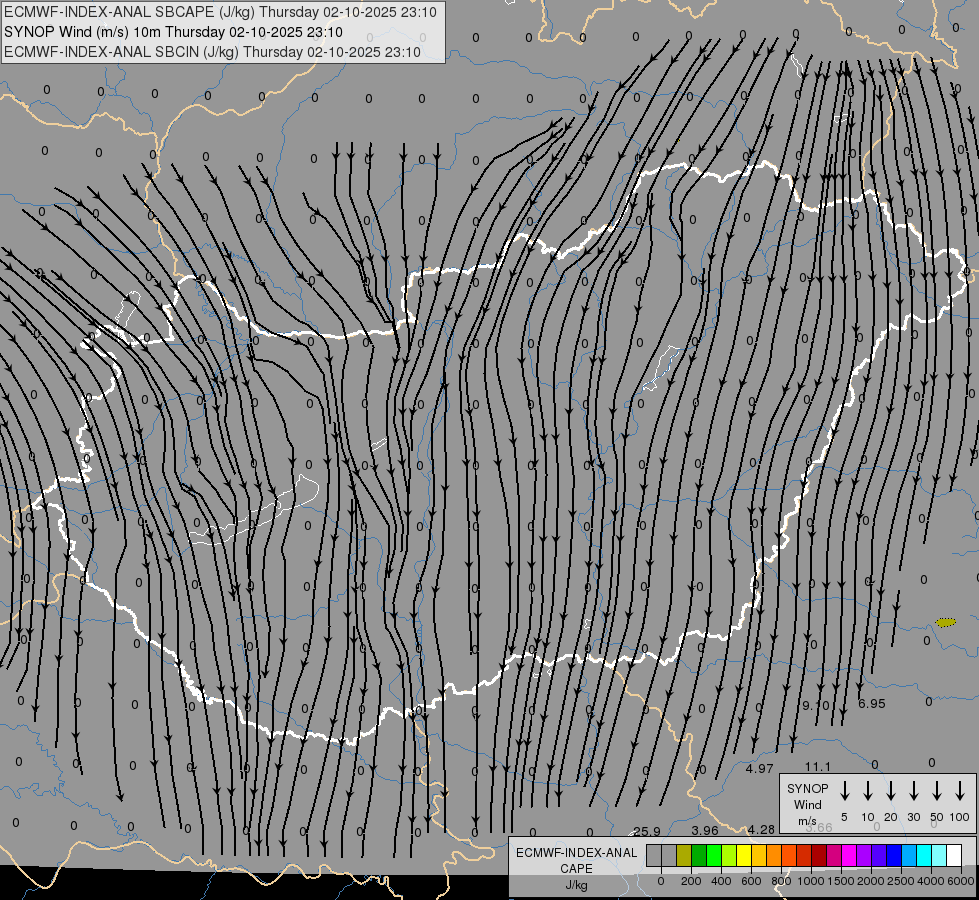Viewport: 979px width, 900px height.
Task: Click the 200 tick on CAPE scale
Action: pos(691,881)
